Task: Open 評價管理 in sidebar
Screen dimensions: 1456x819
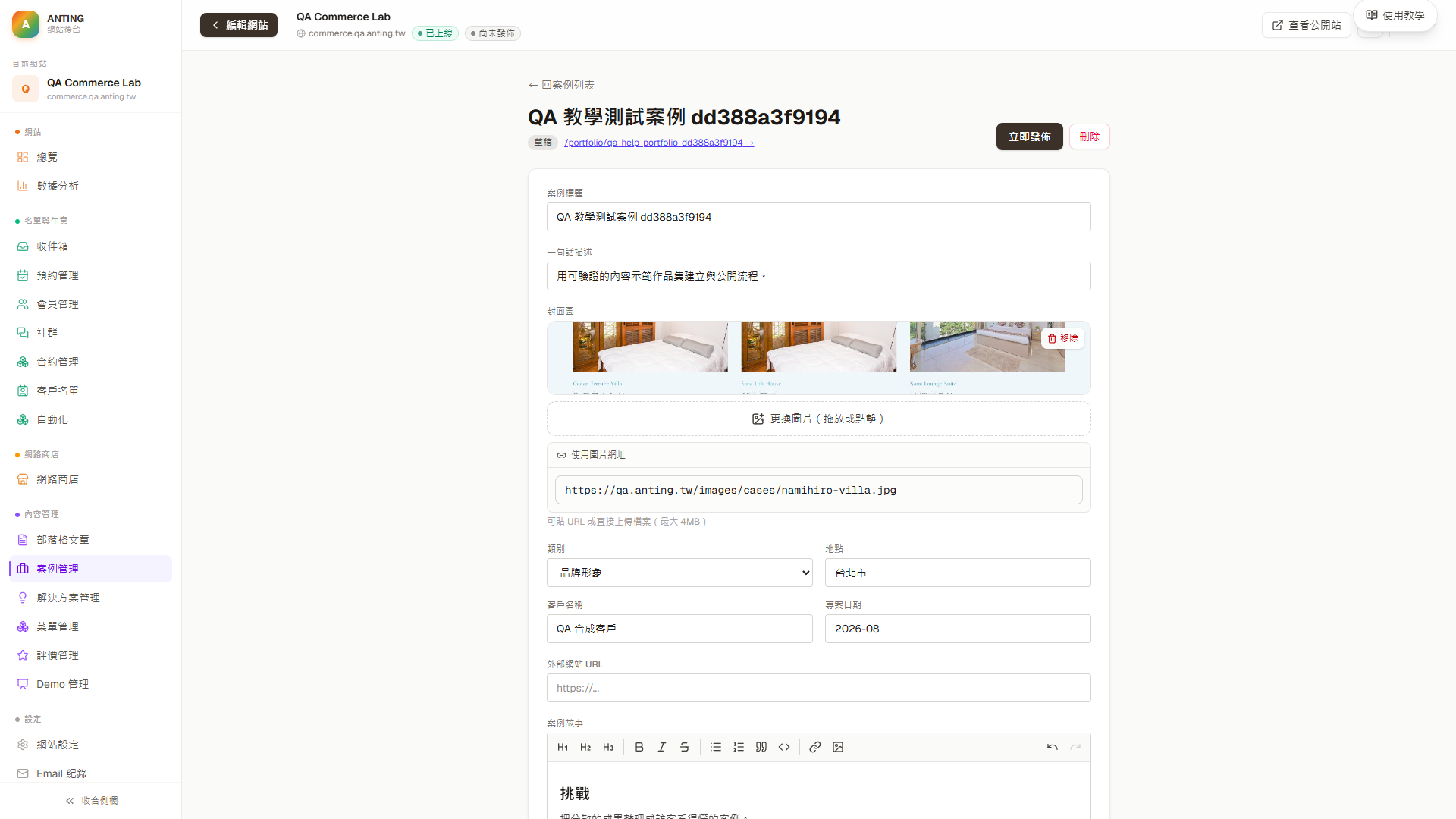Action: coord(91,655)
